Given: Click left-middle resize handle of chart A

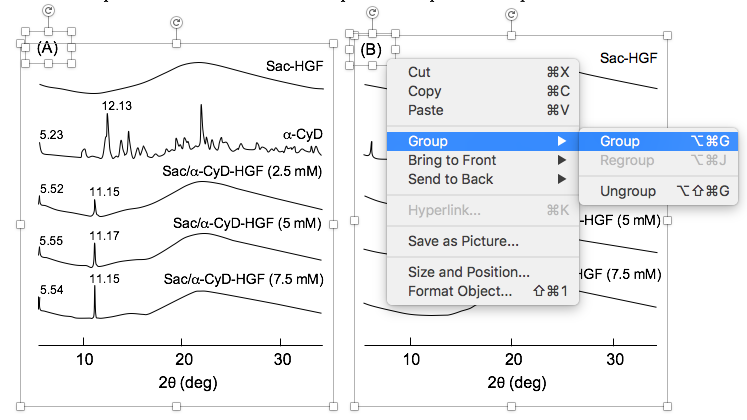Looking at the screenshot, I should (x=20, y=224).
